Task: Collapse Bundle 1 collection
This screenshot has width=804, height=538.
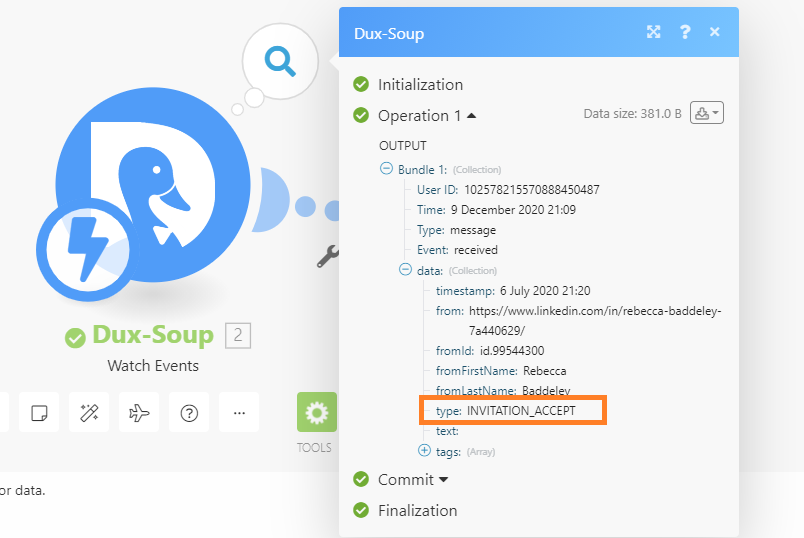Action: 386,168
